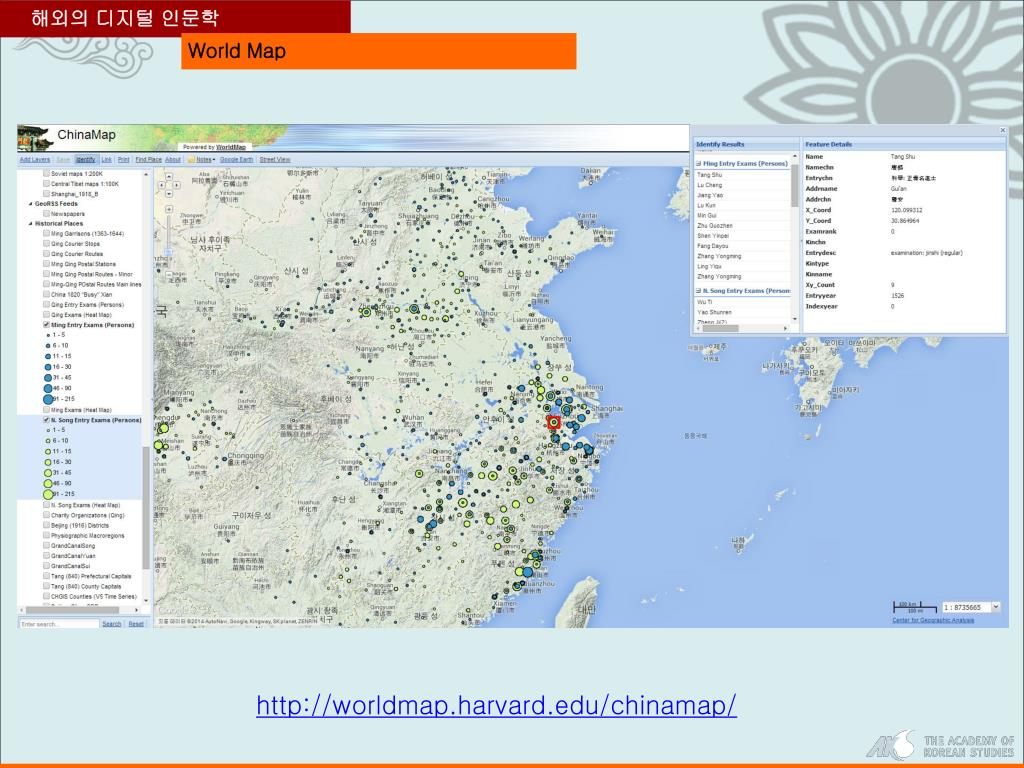The width and height of the screenshot is (1024, 768).
Task: Enable the Central Tibet maps 1:100K layer
Action: click(46, 184)
